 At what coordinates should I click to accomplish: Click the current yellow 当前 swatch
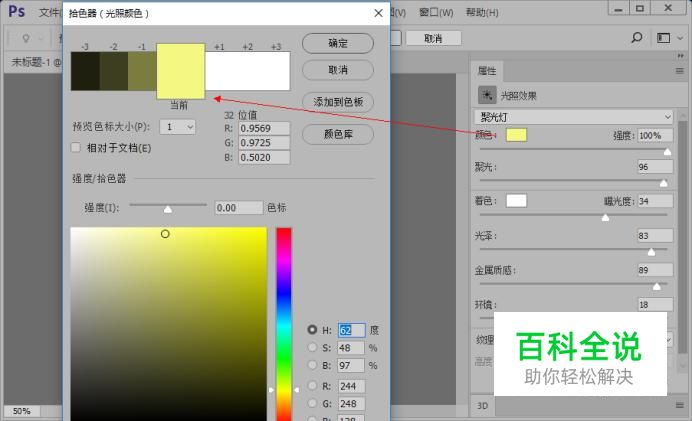coord(181,71)
